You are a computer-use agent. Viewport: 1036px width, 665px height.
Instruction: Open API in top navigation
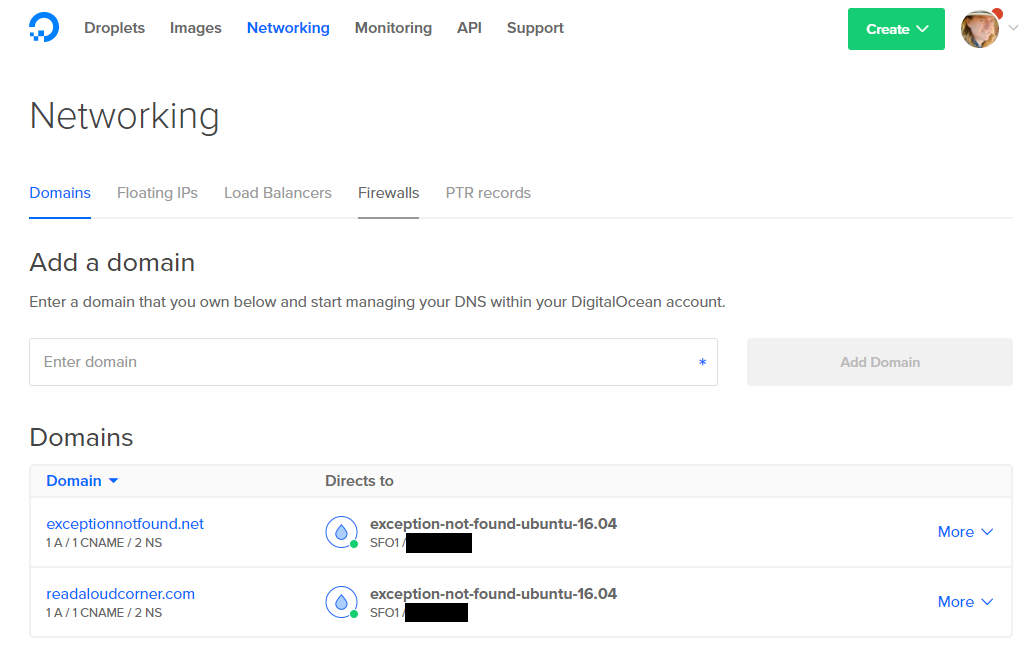pos(469,28)
